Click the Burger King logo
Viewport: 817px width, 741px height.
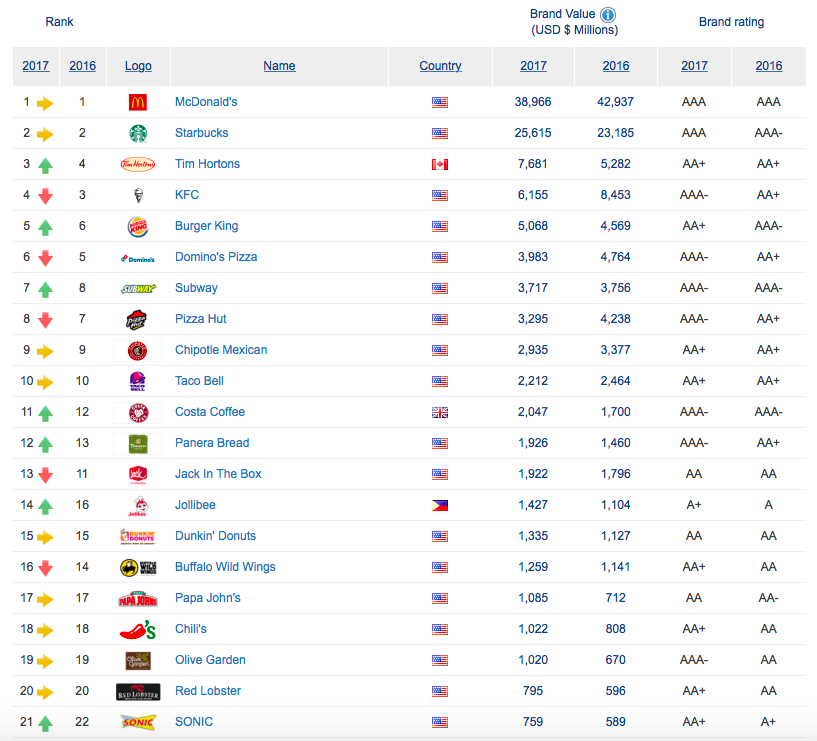pyautogui.click(x=138, y=226)
